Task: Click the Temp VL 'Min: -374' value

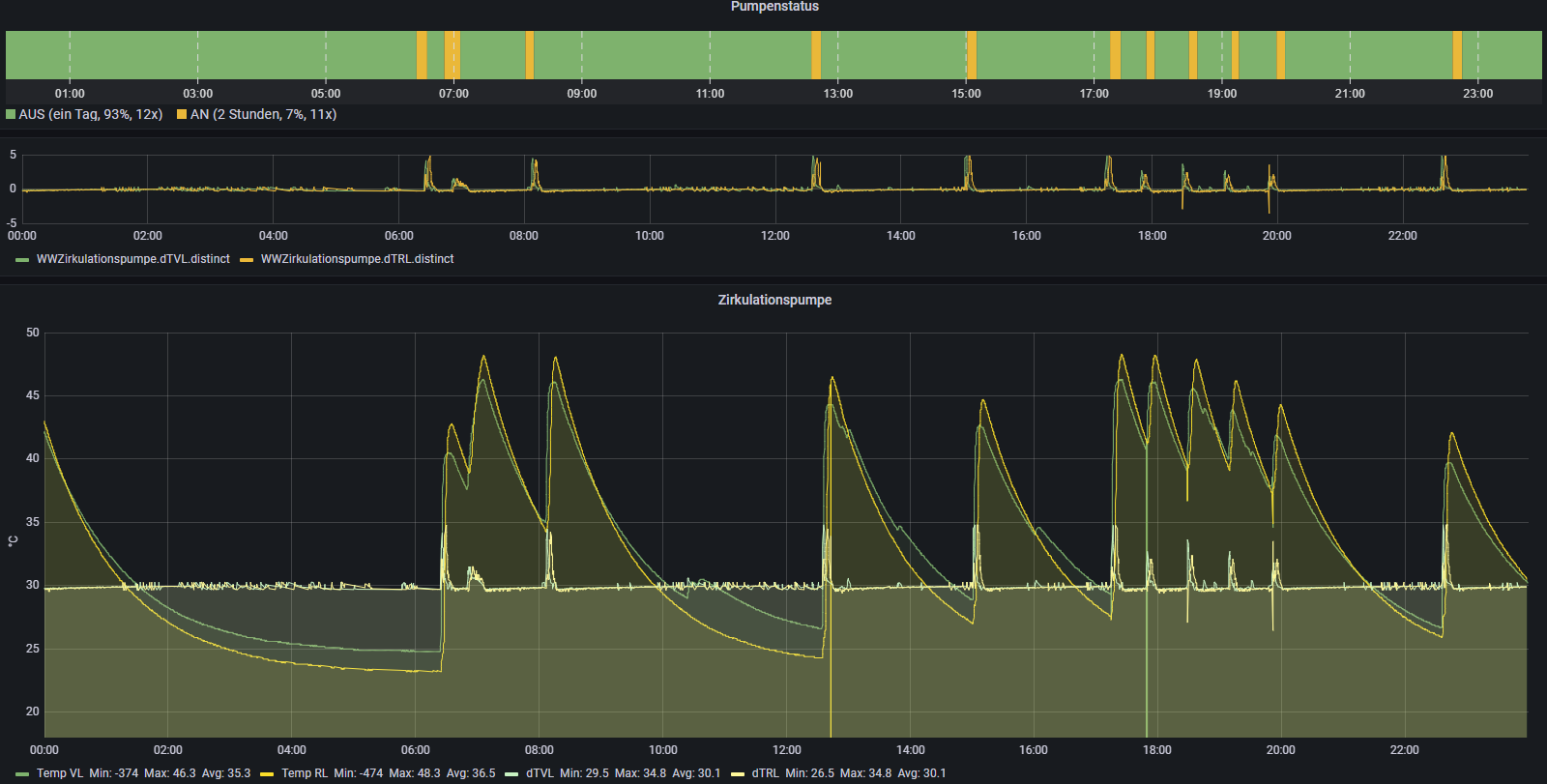Action: [x=114, y=773]
